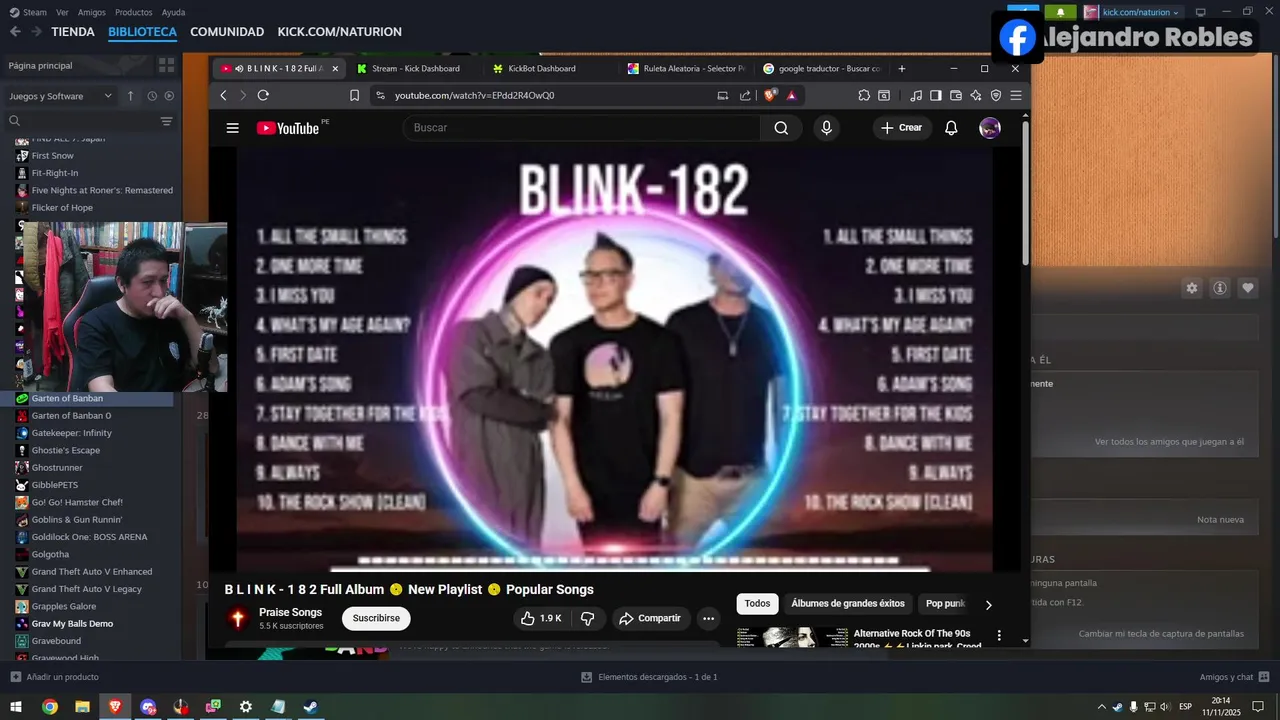The width and height of the screenshot is (1280, 720).
Task: Click the Compartir share button
Action: [650, 618]
